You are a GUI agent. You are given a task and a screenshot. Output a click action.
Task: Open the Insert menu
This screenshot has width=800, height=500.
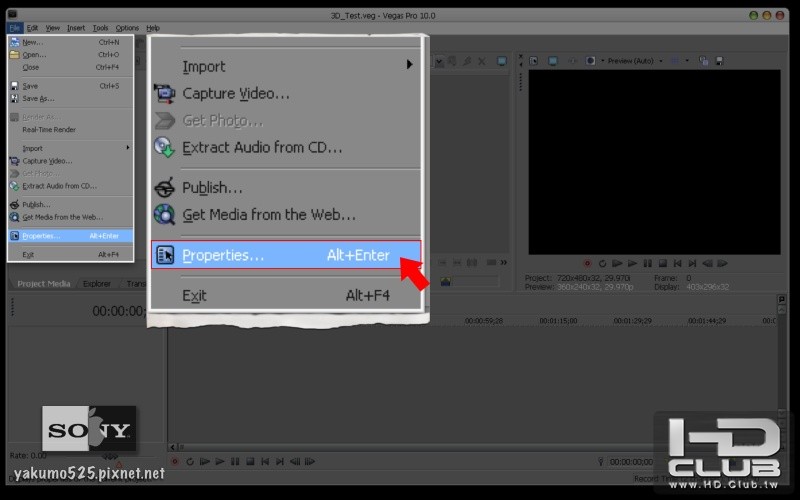tap(76, 28)
